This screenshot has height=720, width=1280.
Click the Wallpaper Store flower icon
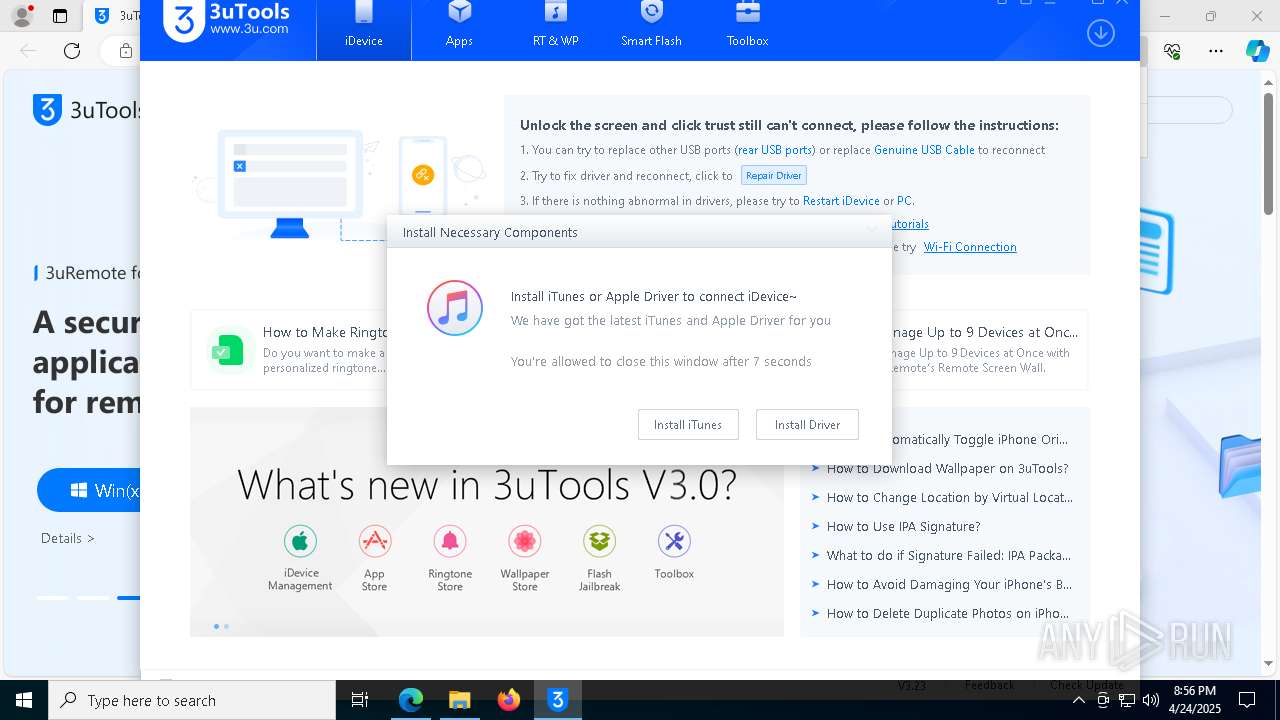(525, 542)
